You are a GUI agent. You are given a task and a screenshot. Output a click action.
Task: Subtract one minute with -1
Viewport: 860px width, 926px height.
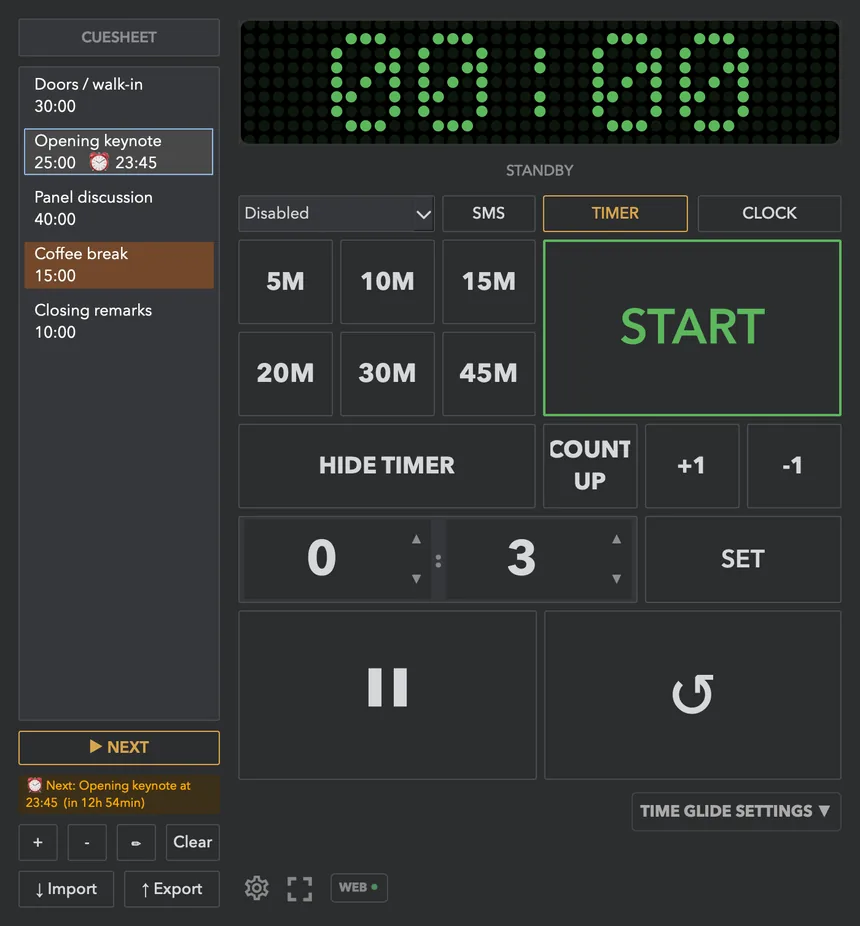794,465
